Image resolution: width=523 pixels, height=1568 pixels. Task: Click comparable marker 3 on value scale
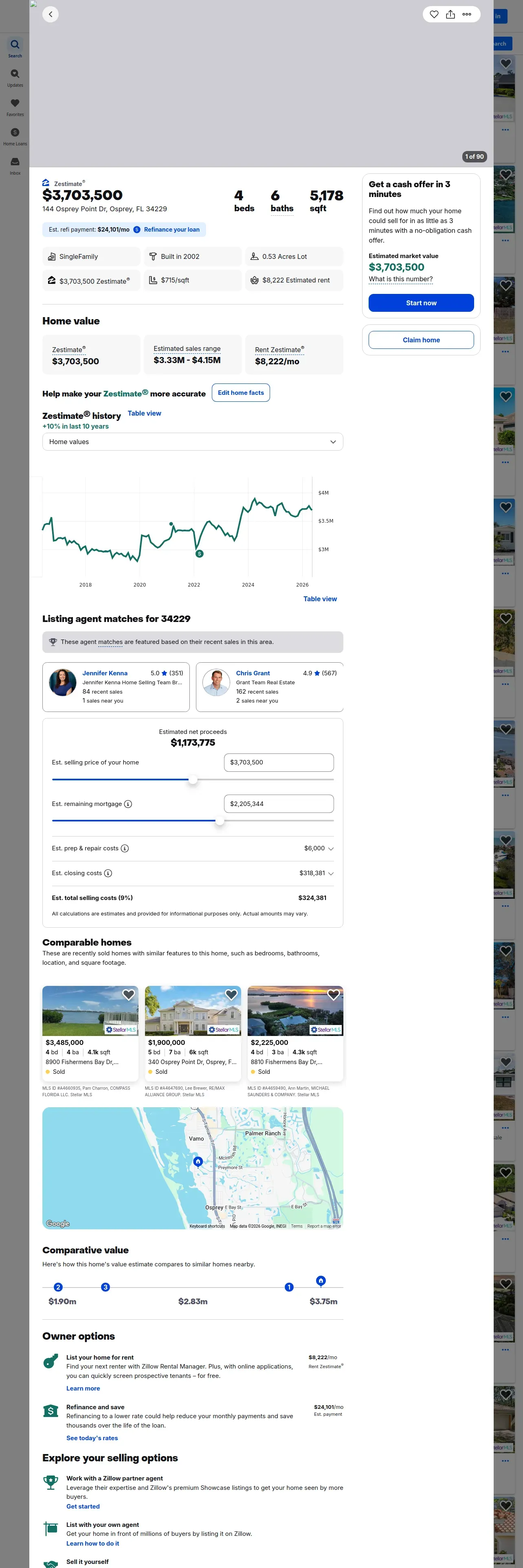[x=105, y=1287]
